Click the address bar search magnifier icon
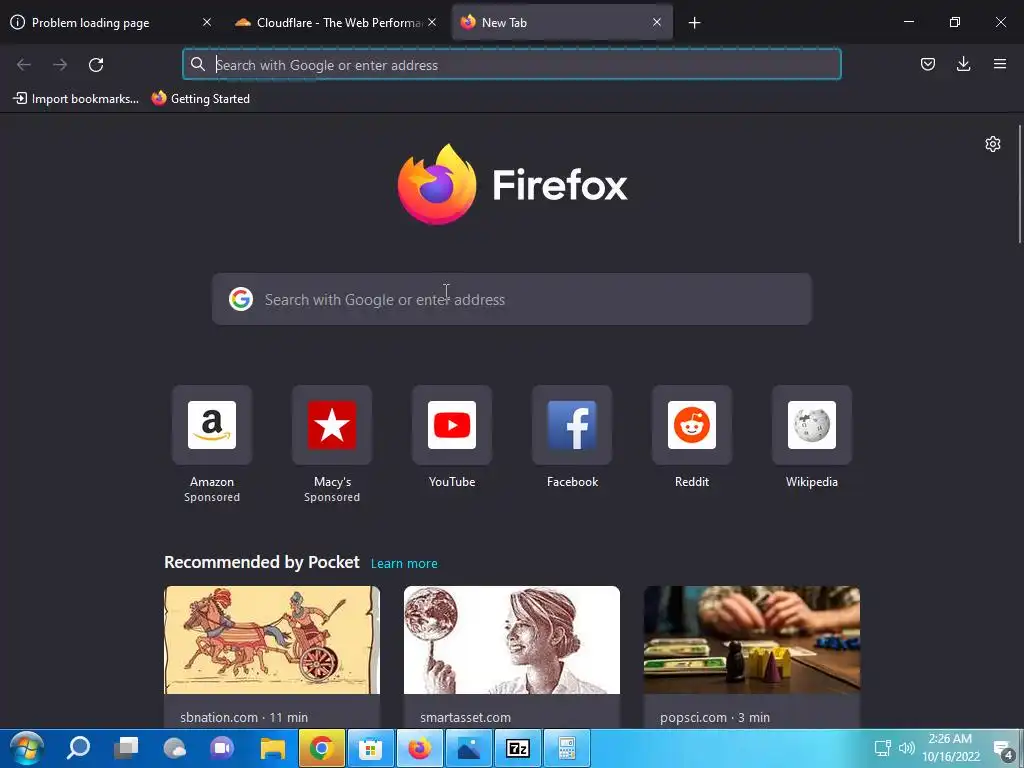 point(197,64)
